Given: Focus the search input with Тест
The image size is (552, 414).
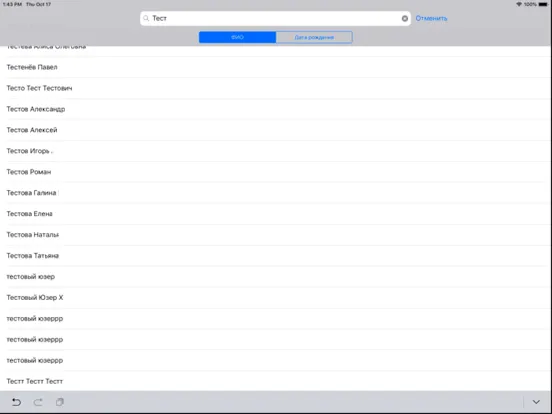Looking at the screenshot, I should tap(275, 18).
